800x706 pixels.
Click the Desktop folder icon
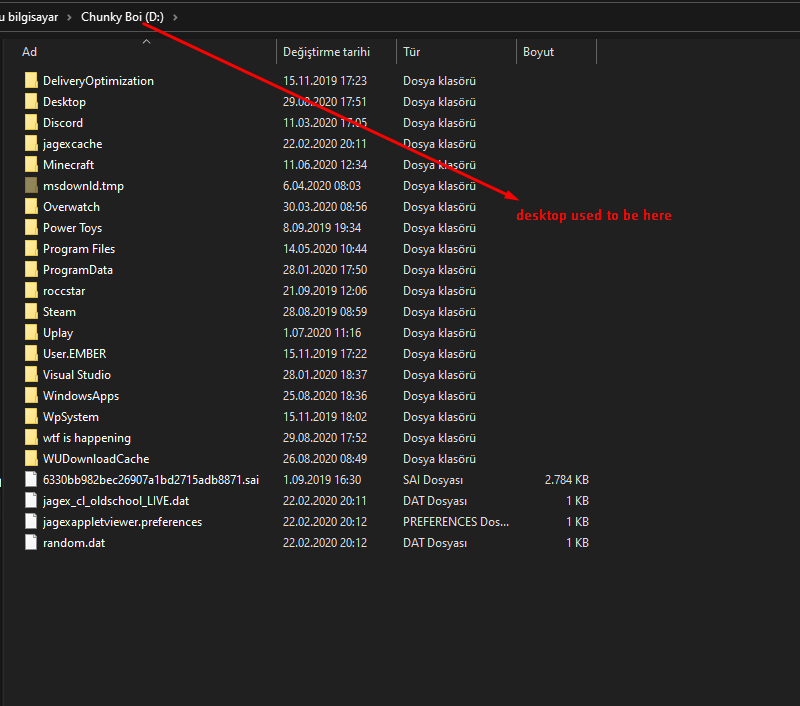(x=31, y=102)
